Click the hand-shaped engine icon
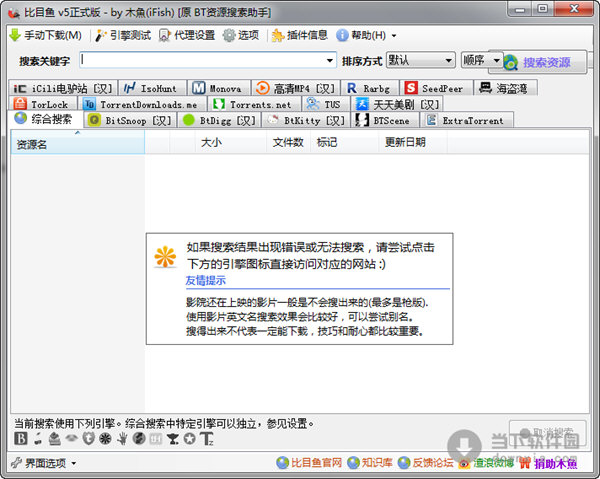This screenshot has height=479, width=600. pos(122,438)
